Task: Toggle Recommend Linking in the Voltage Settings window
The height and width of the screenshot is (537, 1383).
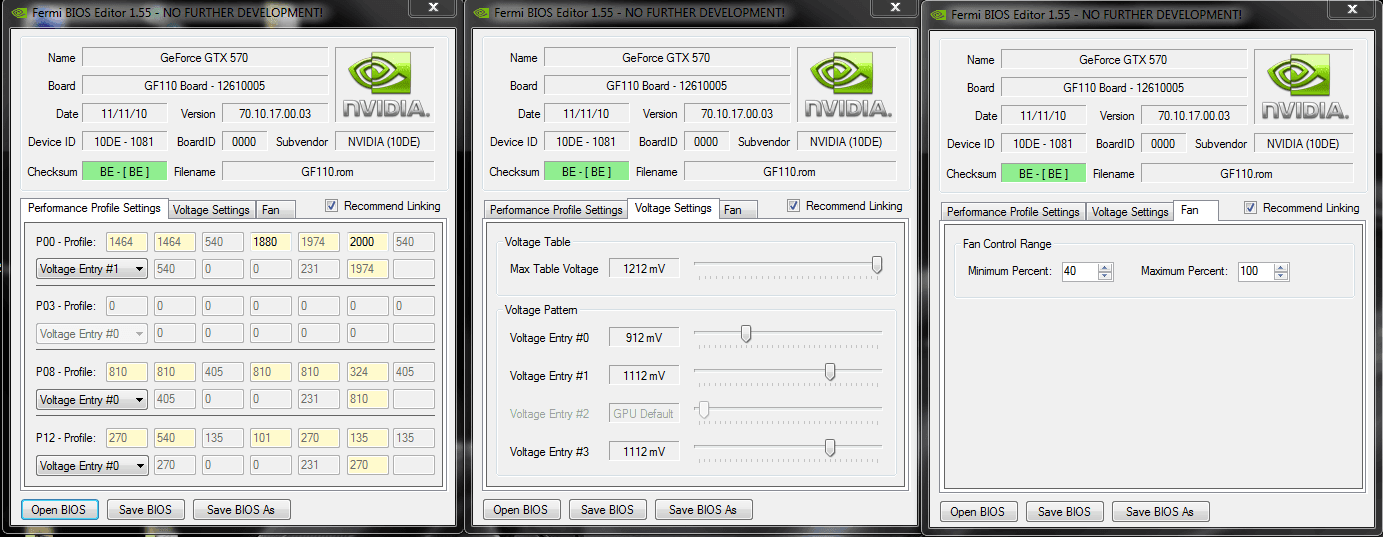Action: point(793,206)
